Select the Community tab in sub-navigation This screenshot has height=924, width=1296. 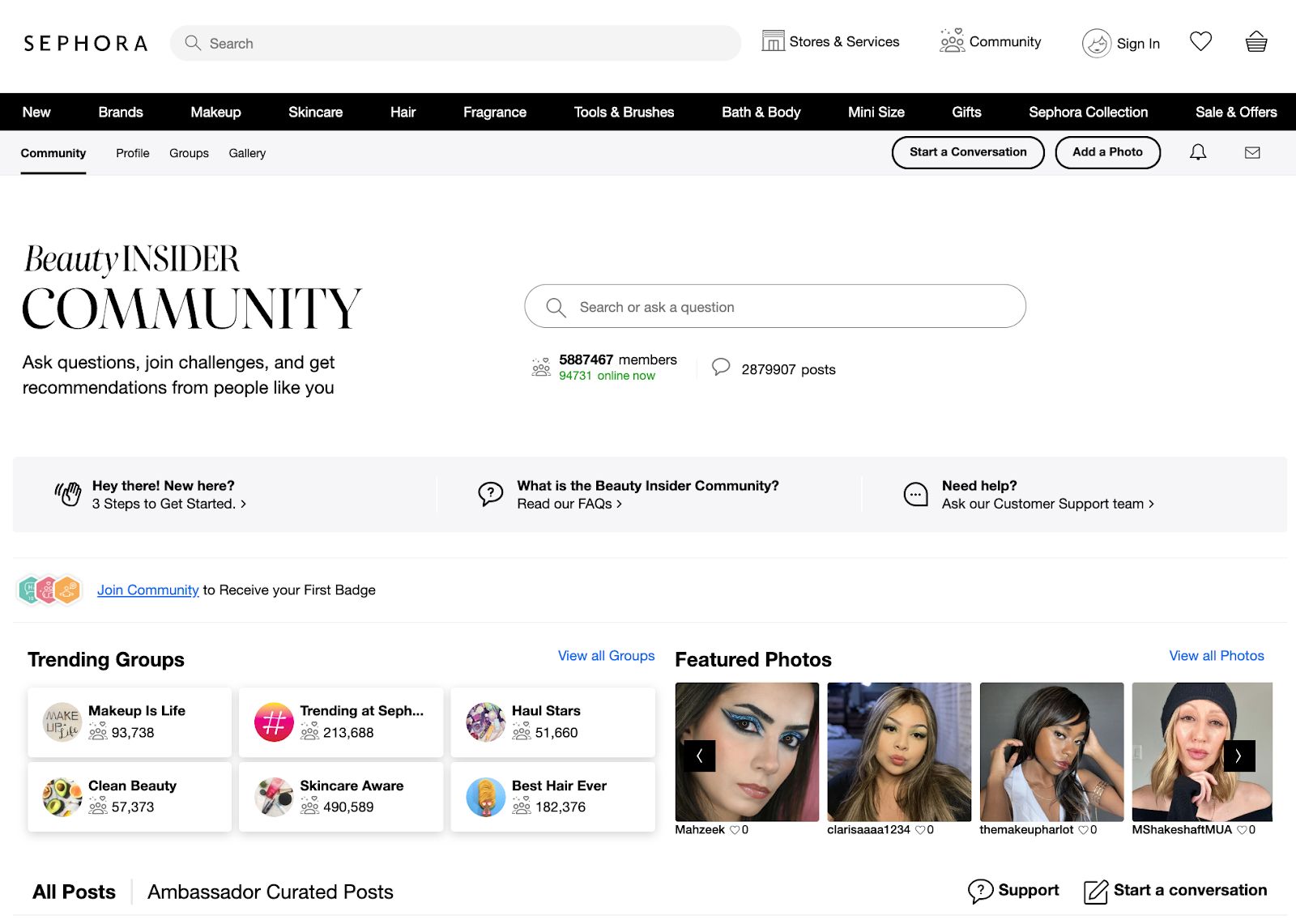[x=53, y=153]
